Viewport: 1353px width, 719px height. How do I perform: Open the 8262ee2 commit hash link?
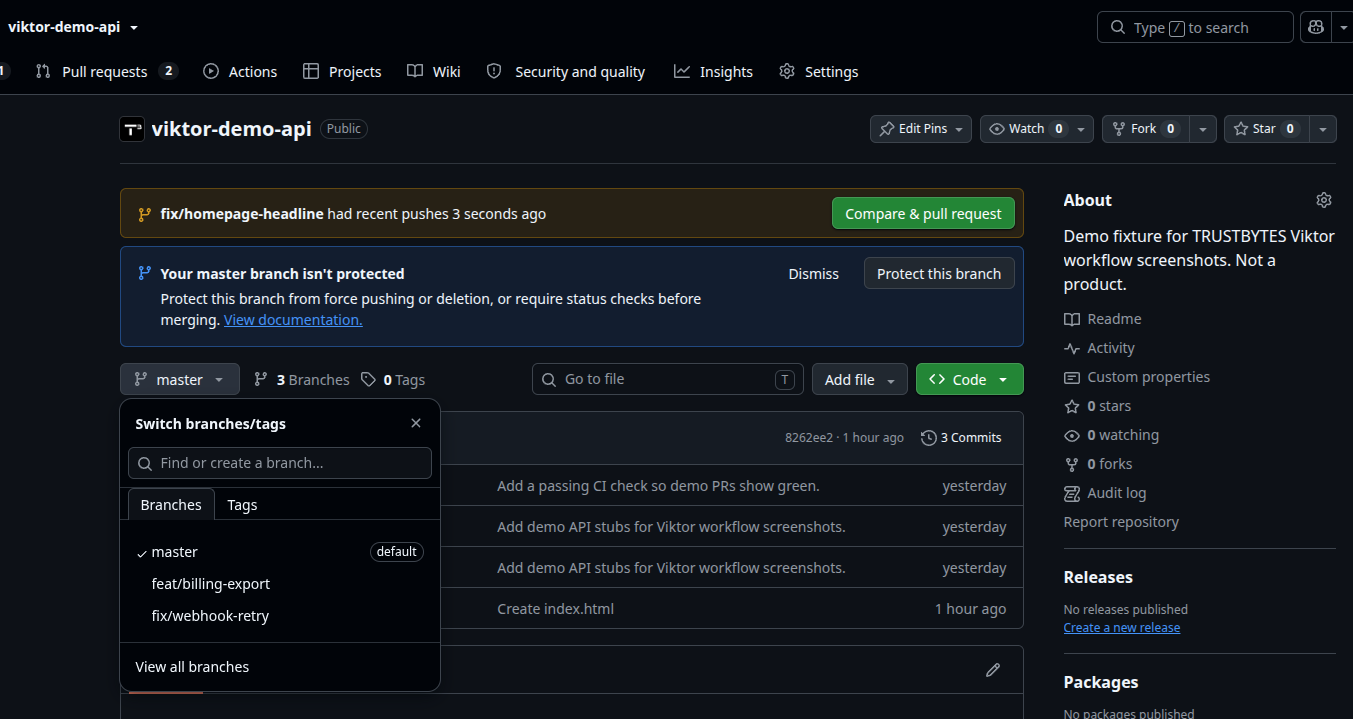(x=808, y=438)
